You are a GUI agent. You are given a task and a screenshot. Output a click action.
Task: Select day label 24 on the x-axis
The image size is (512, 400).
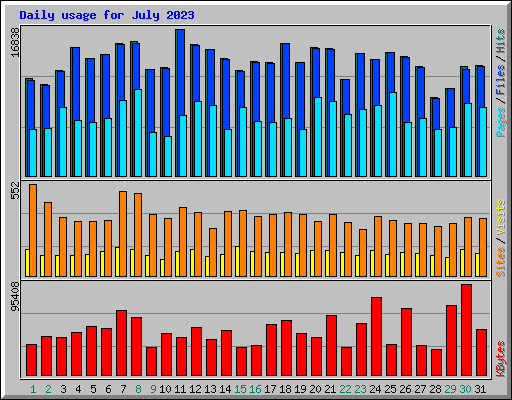pos(375,389)
